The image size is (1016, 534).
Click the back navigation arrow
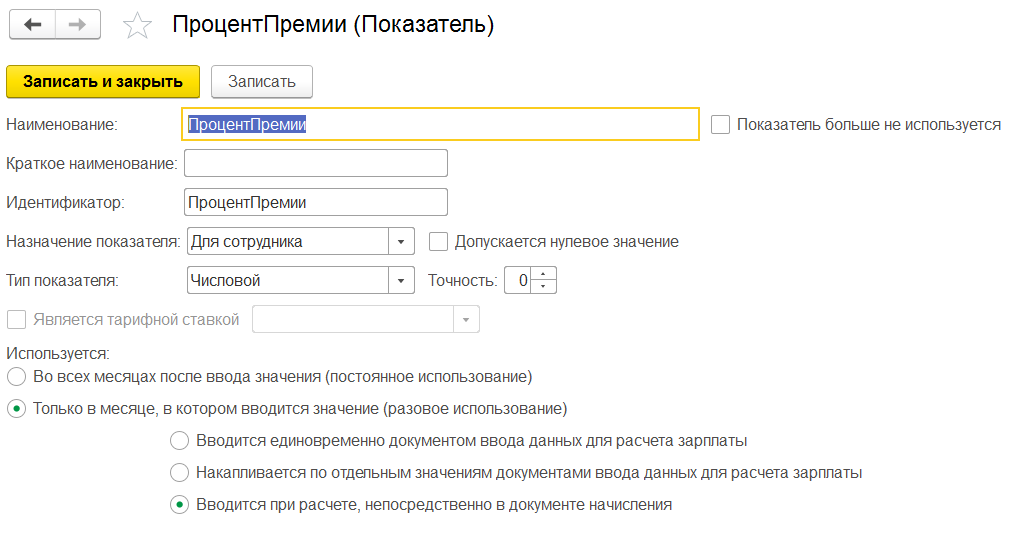point(32,24)
